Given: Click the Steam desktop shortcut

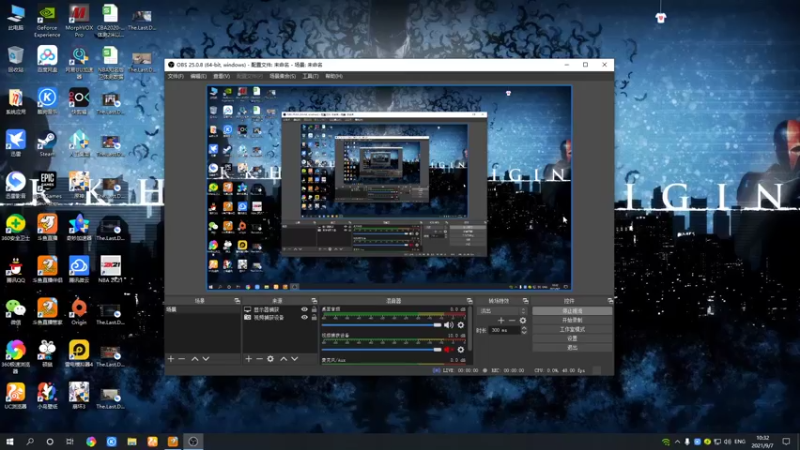Looking at the screenshot, I should (x=47, y=144).
